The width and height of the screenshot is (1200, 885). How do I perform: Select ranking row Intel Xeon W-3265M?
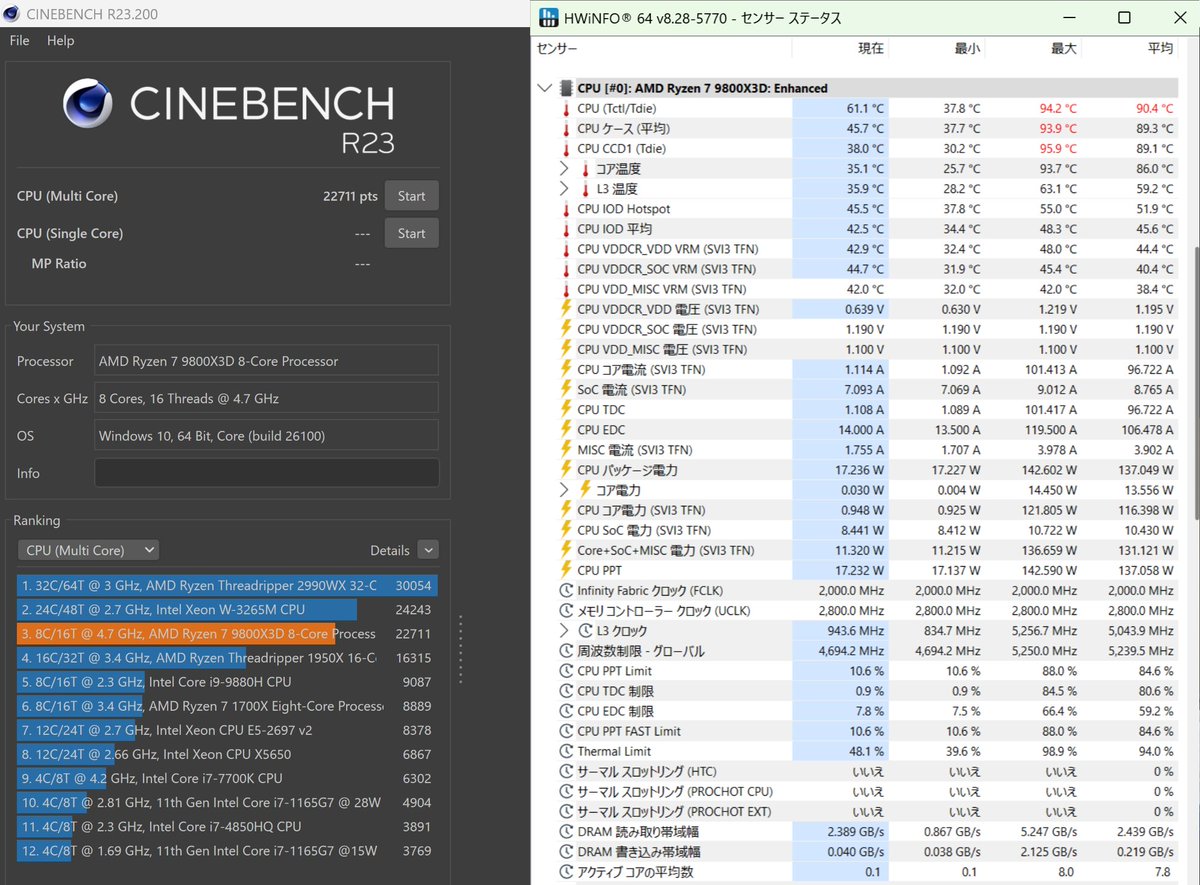click(227, 610)
